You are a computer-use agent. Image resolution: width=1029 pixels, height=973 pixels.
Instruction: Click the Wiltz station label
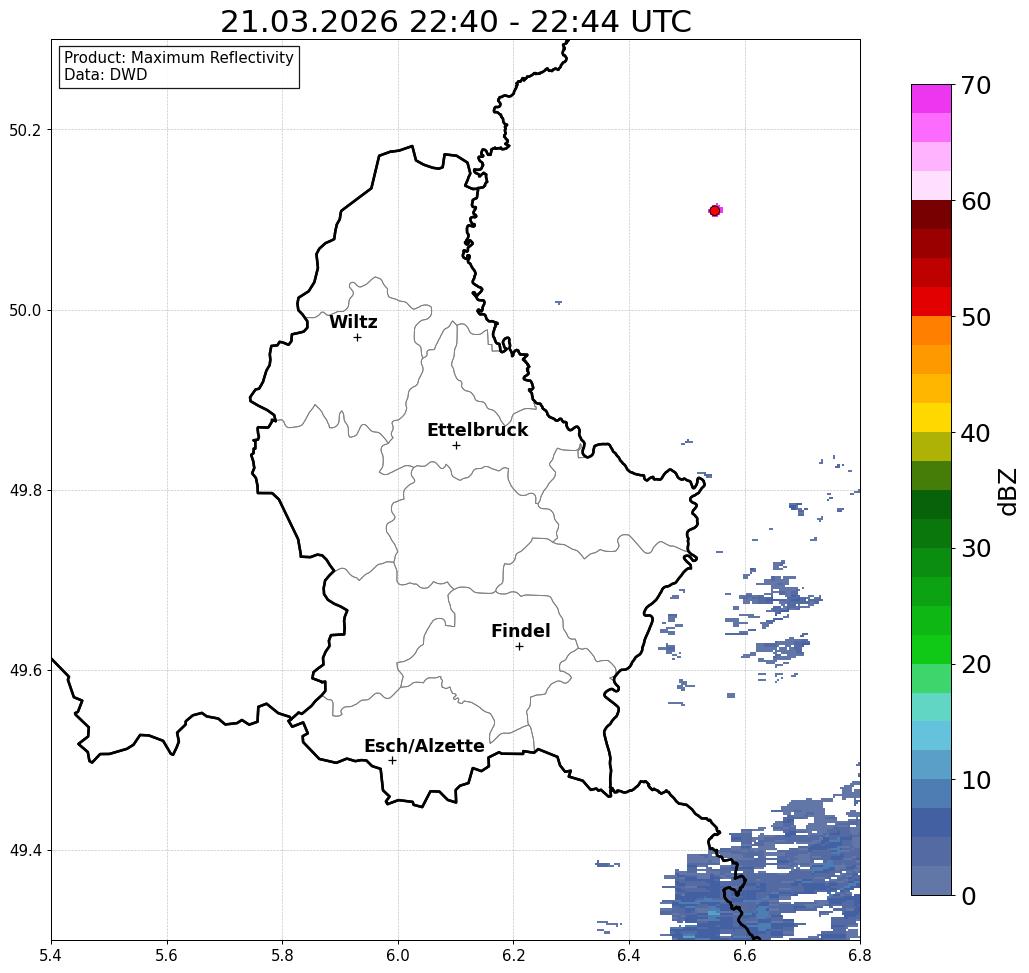(353, 322)
